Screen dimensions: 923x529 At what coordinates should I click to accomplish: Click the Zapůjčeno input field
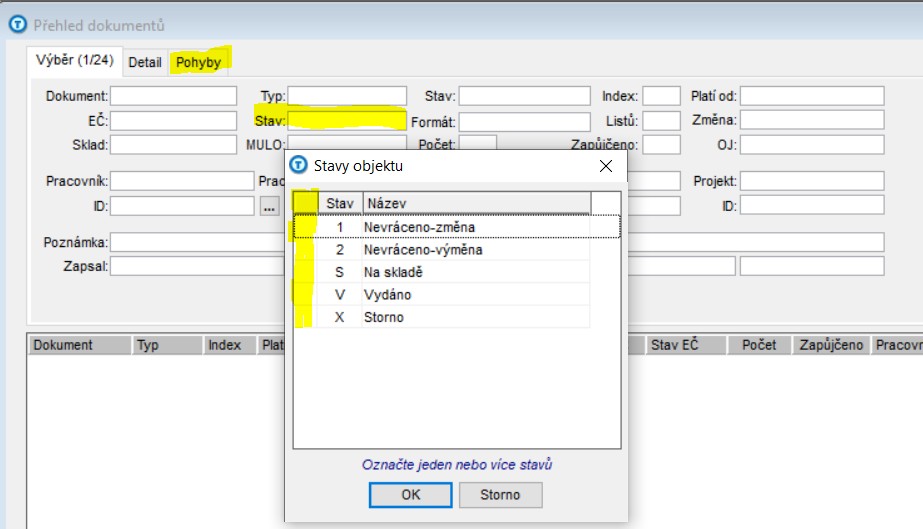pyautogui.click(x=662, y=145)
